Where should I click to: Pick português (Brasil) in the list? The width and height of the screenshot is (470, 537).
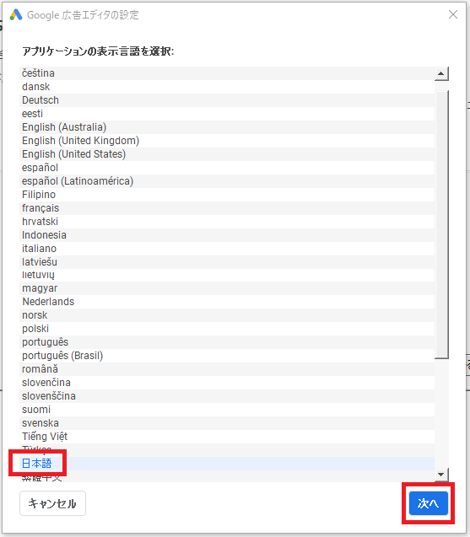click(227, 355)
